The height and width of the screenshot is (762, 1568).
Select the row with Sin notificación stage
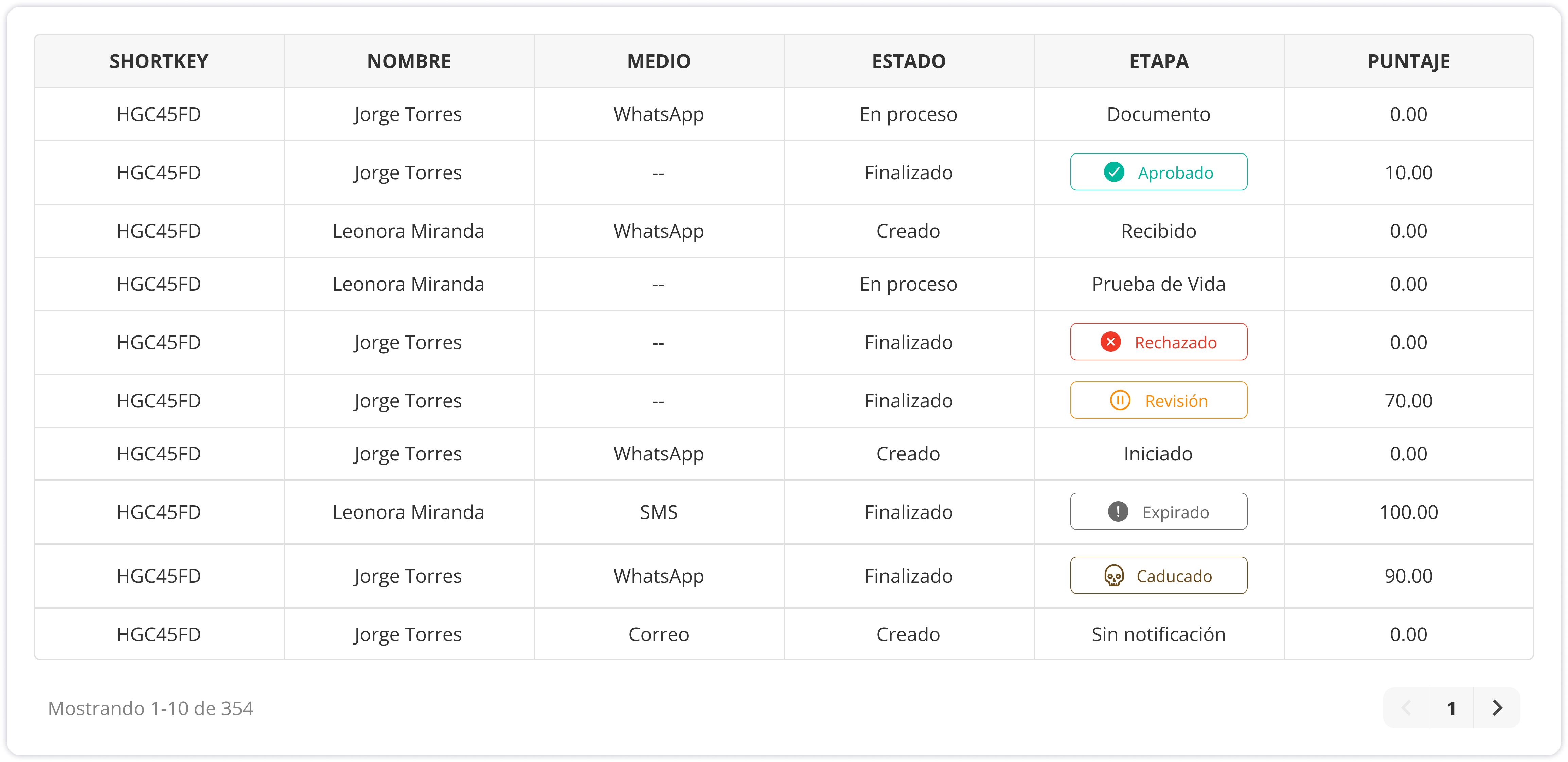(x=784, y=634)
